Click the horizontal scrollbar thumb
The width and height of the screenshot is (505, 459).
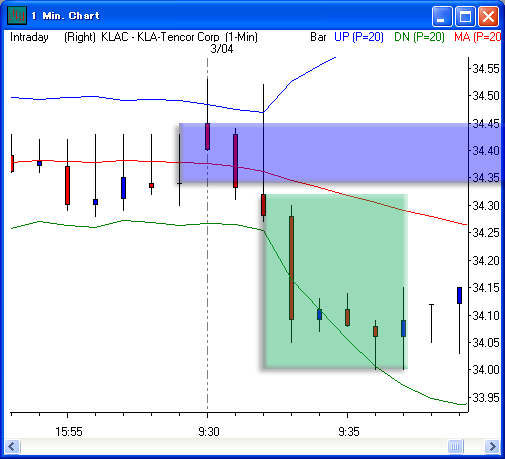[x=455, y=446]
